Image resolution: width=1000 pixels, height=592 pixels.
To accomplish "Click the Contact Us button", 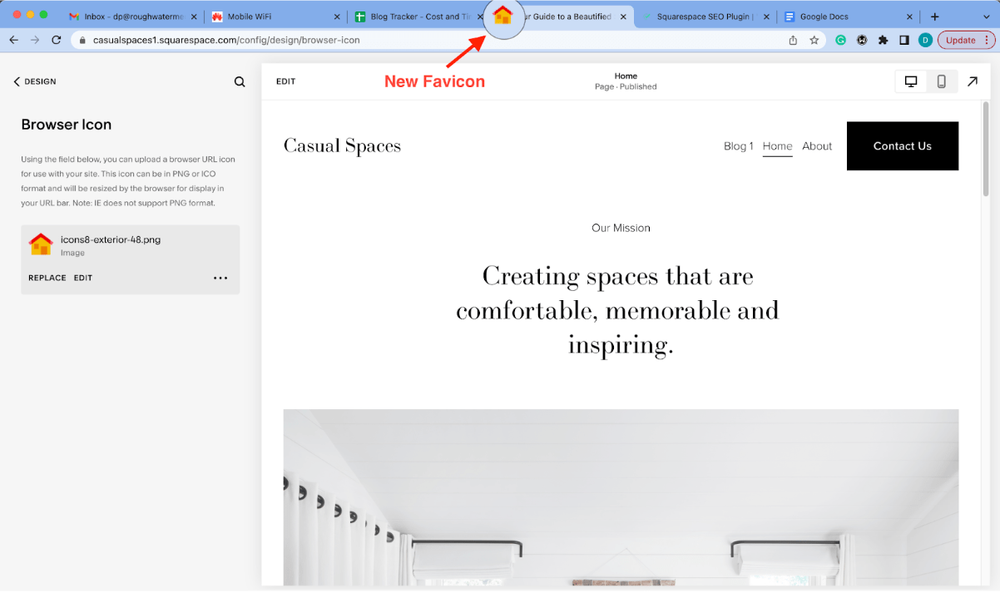I will pos(902,146).
